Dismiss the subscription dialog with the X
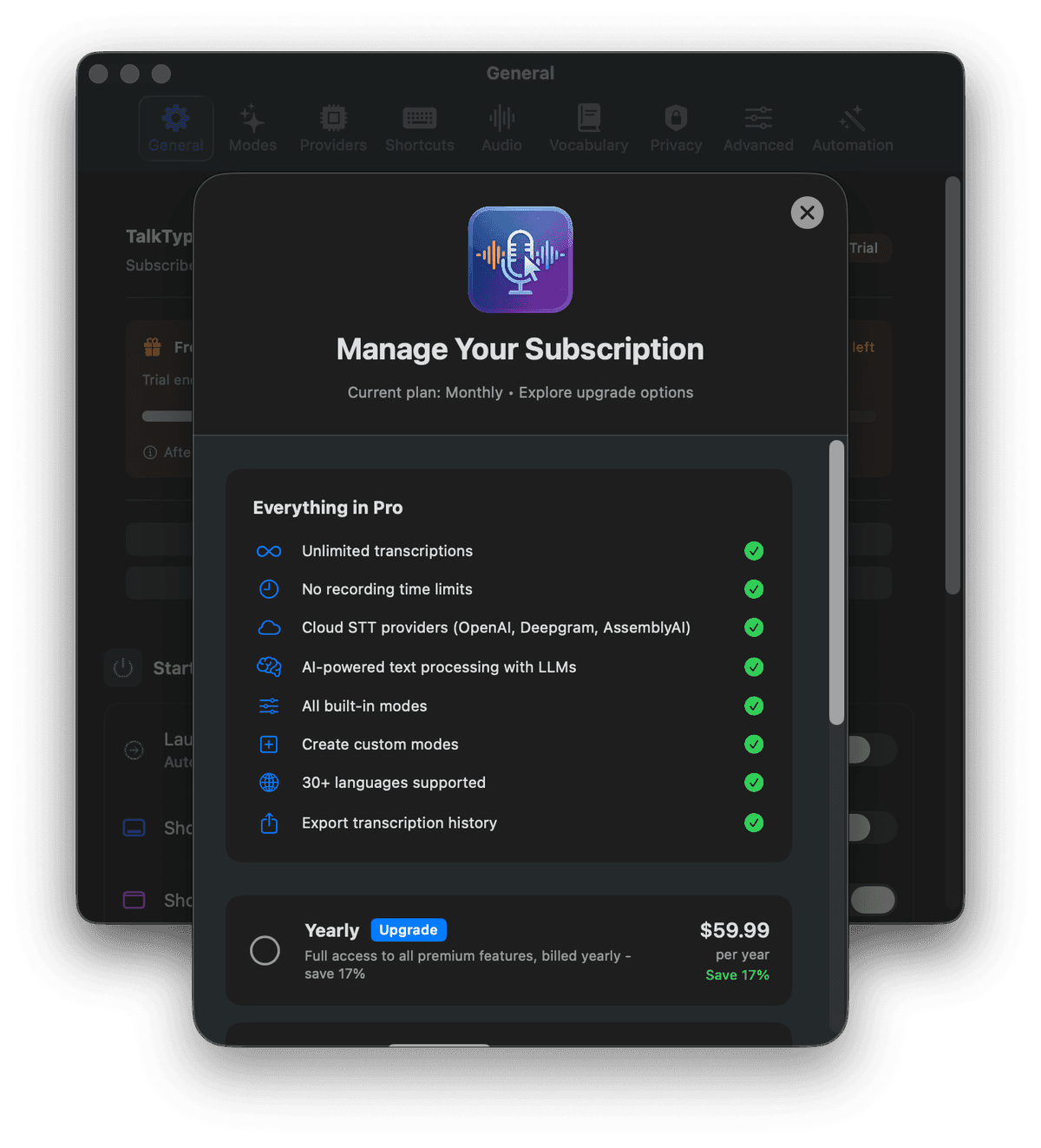 tap(807, 213)
